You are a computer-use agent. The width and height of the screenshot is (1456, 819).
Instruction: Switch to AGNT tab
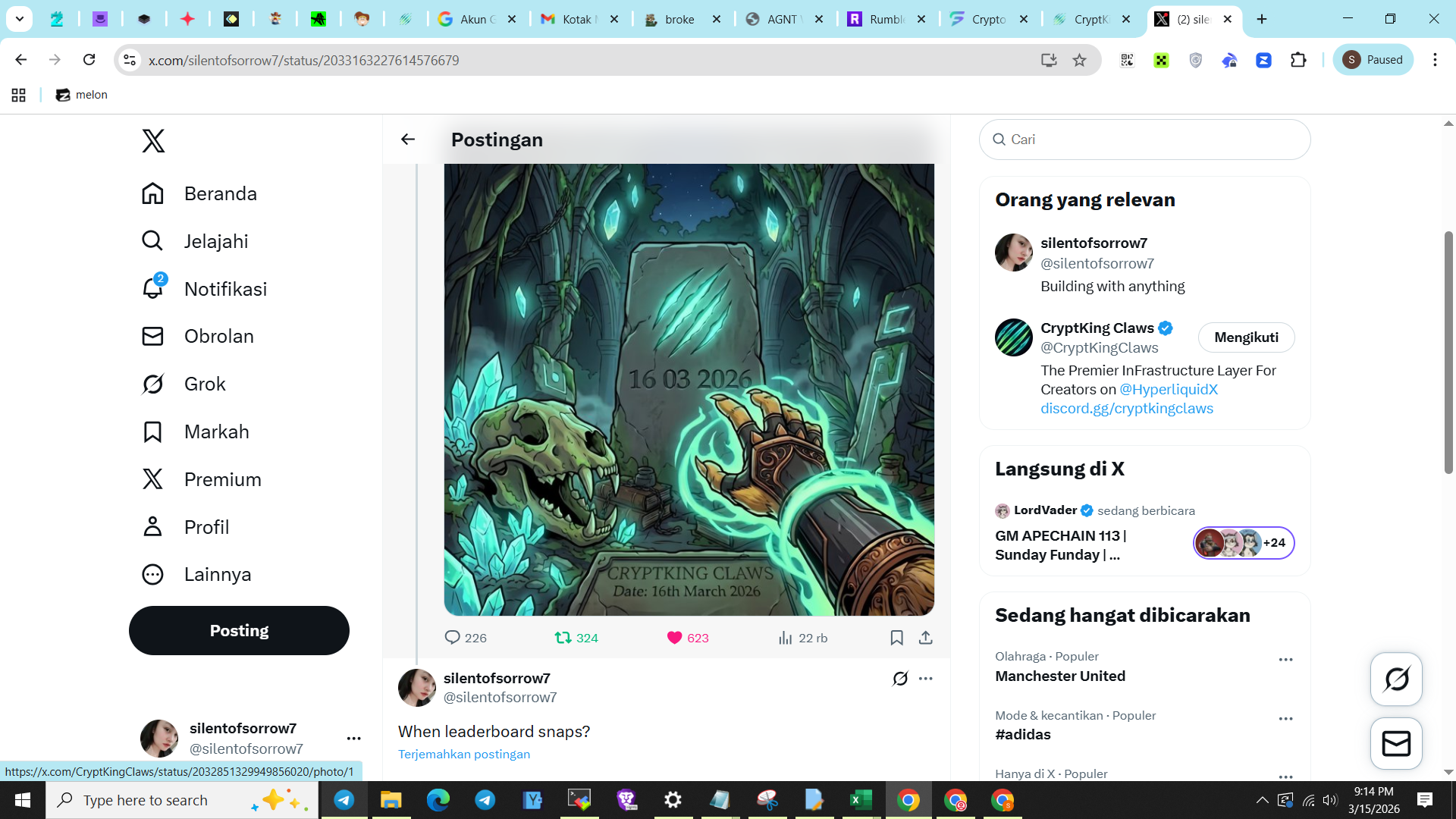tap(785, 19)
